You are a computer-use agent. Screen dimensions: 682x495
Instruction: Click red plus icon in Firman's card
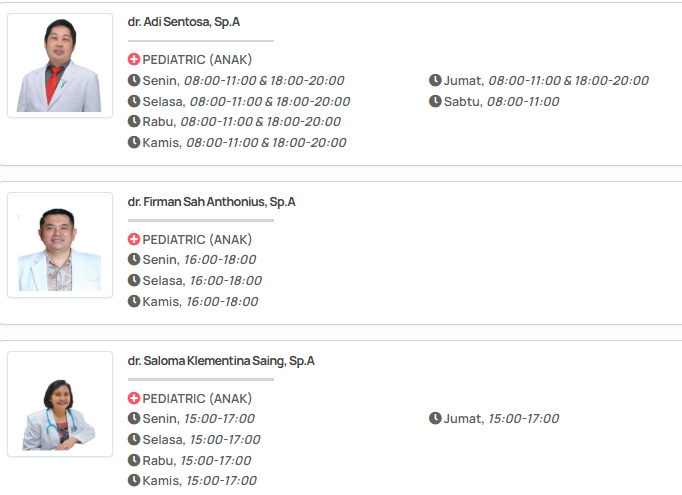pos(134,240)
